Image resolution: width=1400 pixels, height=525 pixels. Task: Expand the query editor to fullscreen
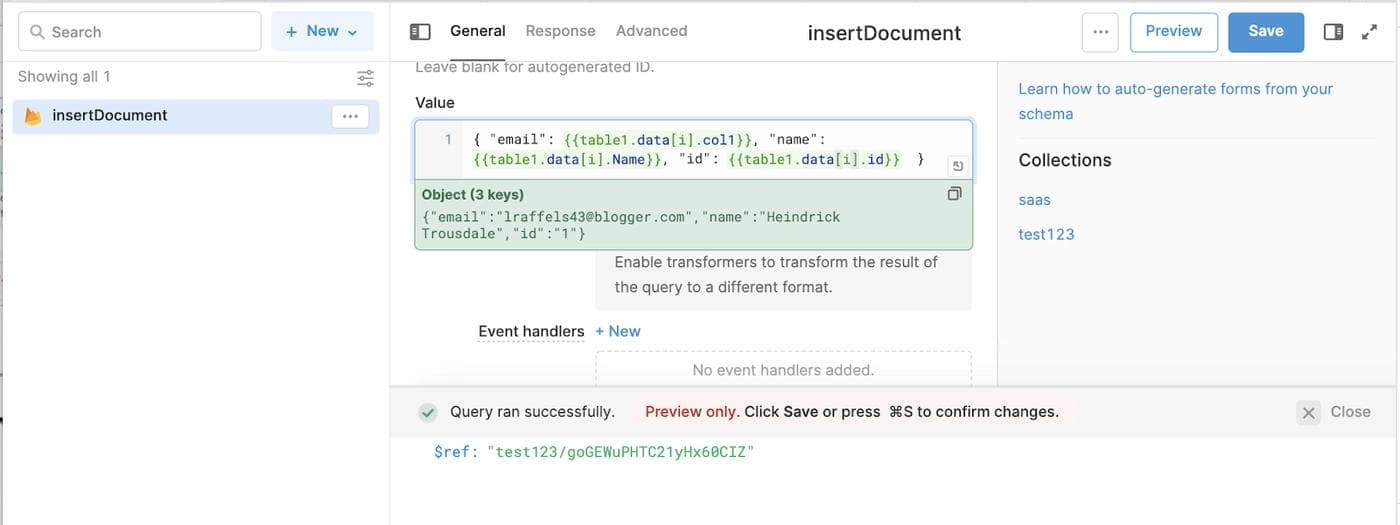[1370, 32]
